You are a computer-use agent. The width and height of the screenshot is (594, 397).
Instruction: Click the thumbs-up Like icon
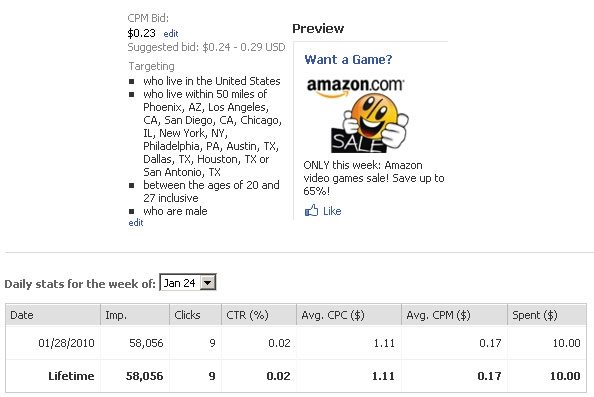click(x=311, y=210)
